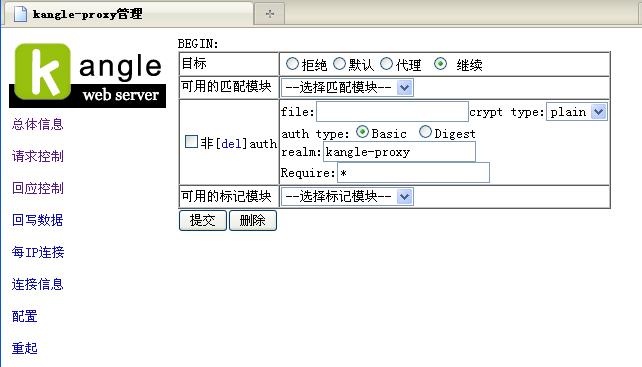The image size is (642, 367).
Task: Select the 默认 target radio button
Action: (339, 64)
